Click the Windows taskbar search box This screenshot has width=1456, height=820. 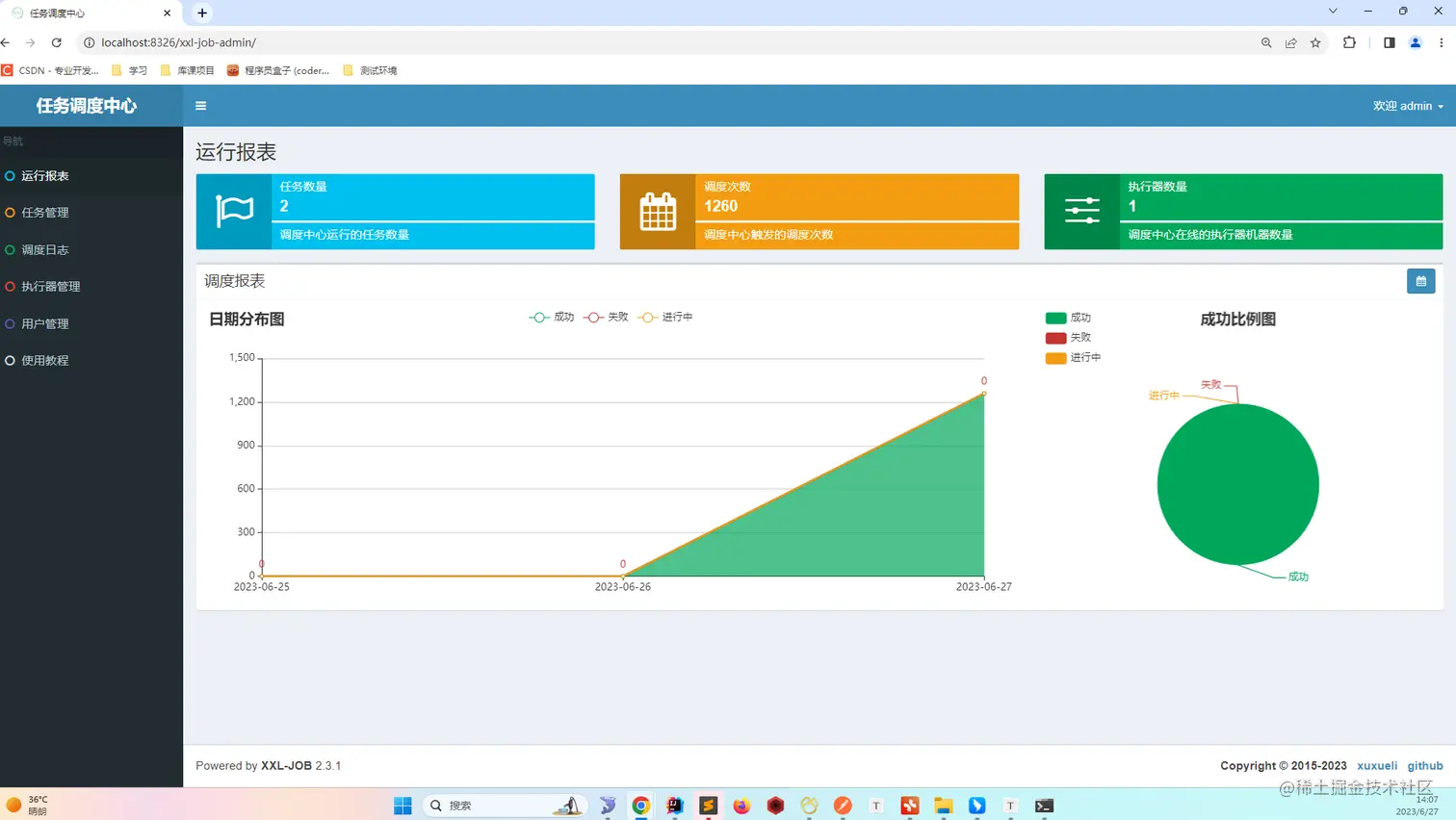pyautogui.click(x=504, y=806)
